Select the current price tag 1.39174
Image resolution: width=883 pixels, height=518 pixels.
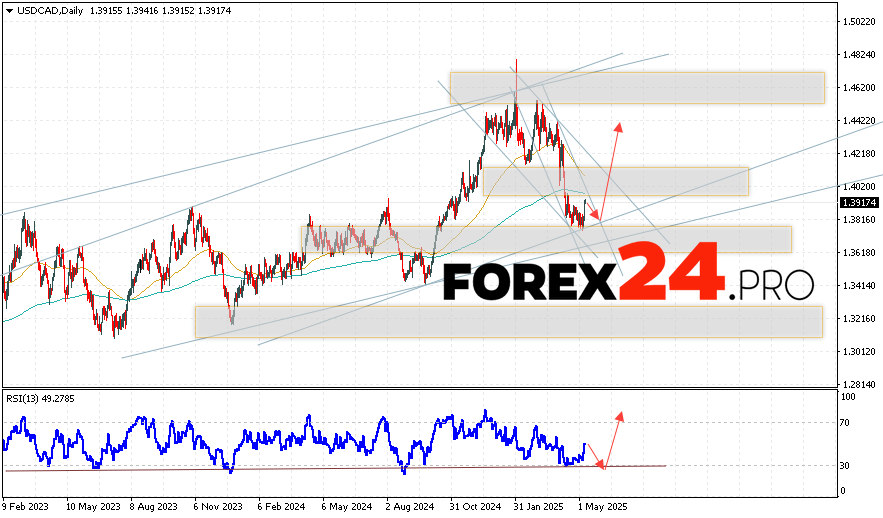[860, 202]
